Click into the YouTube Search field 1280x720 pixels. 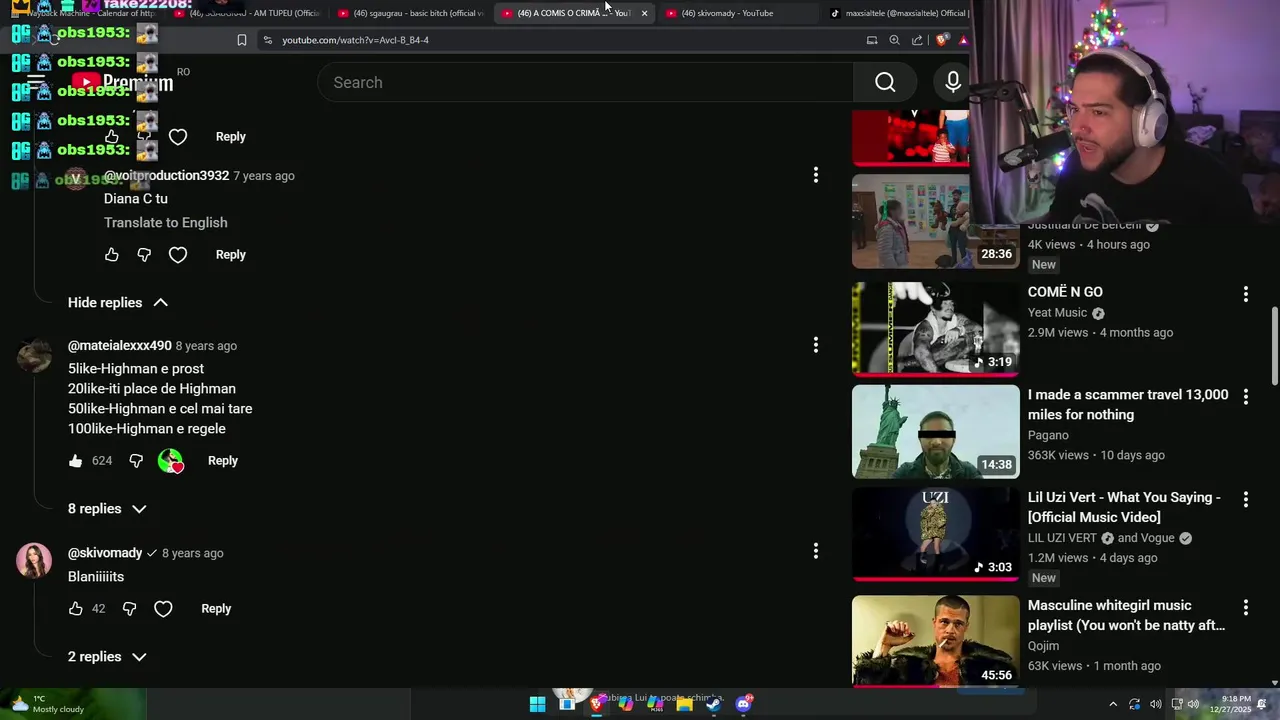585,82
